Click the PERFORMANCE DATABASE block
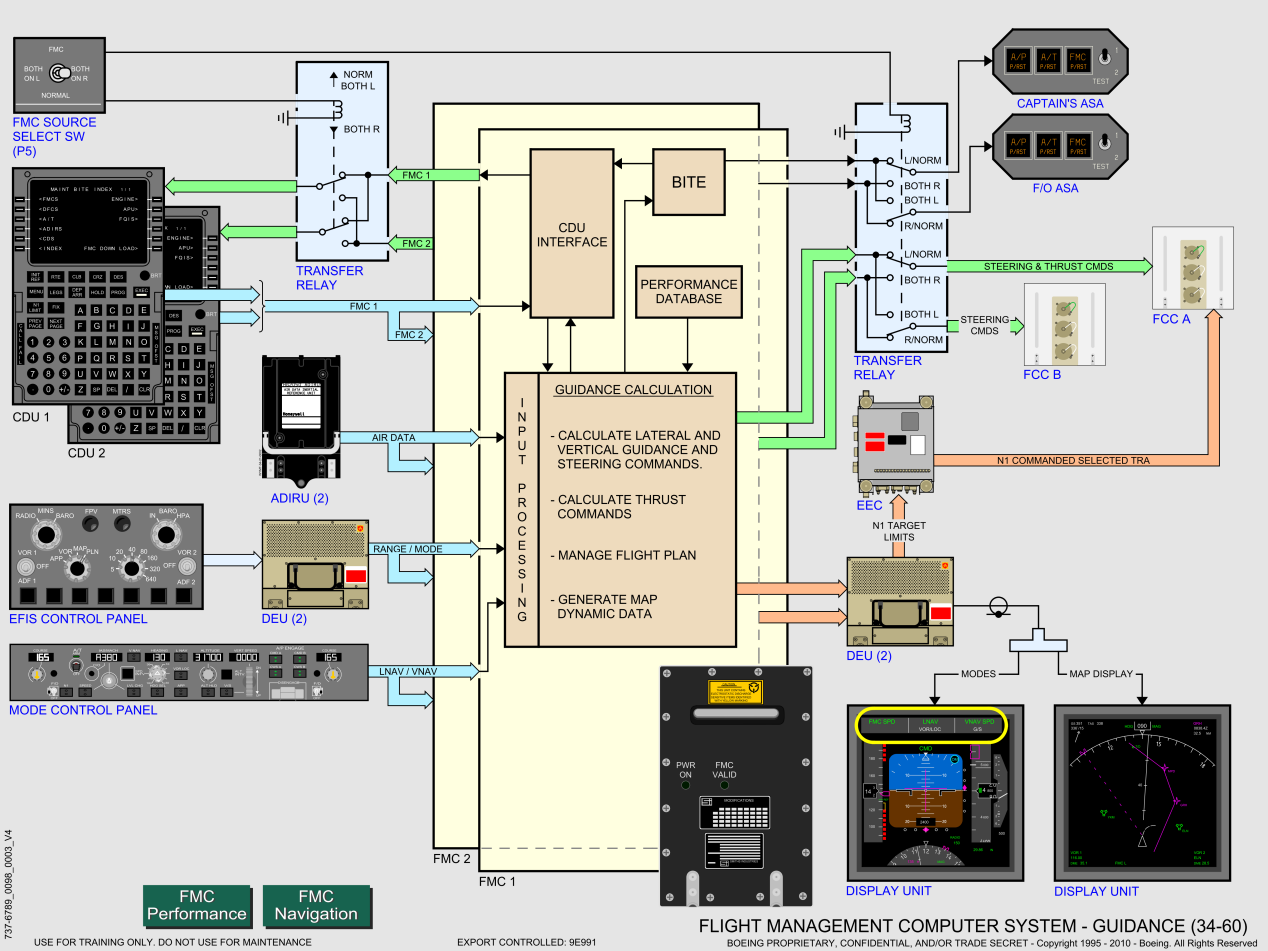Screen dimensions: 1268x951 pos(688,291)
